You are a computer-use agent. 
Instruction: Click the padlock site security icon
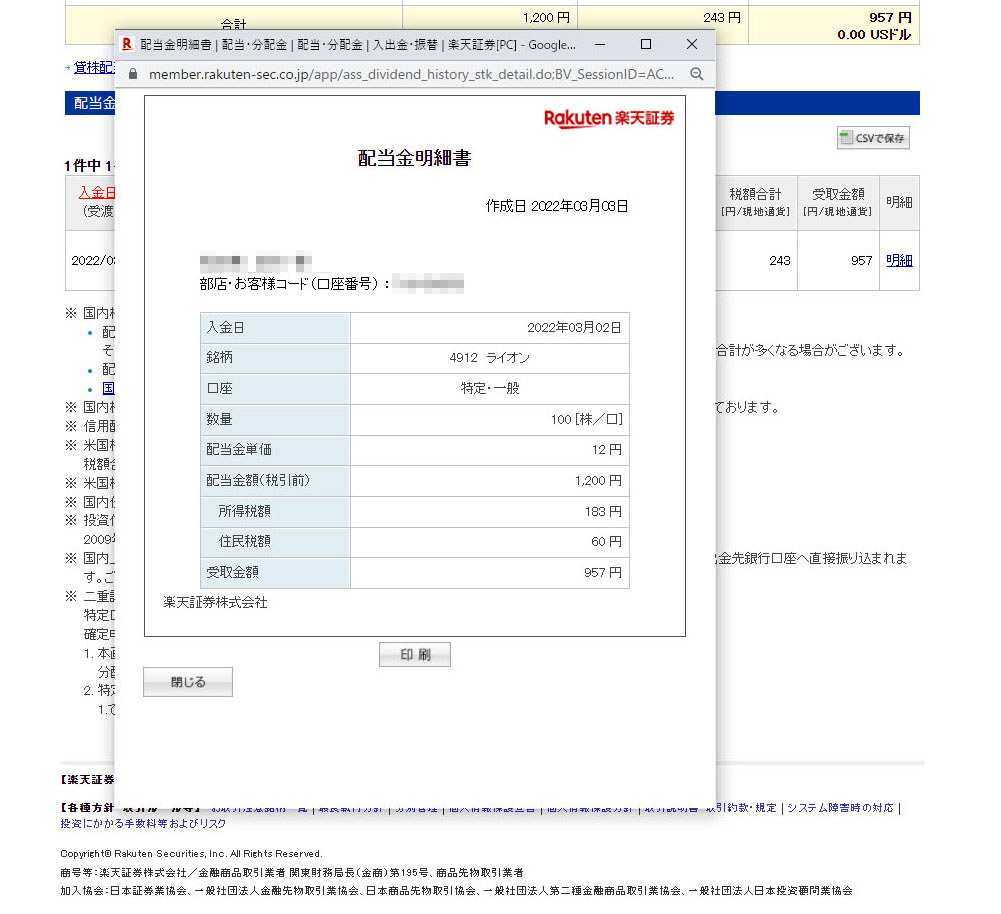(x=133, y=74)
